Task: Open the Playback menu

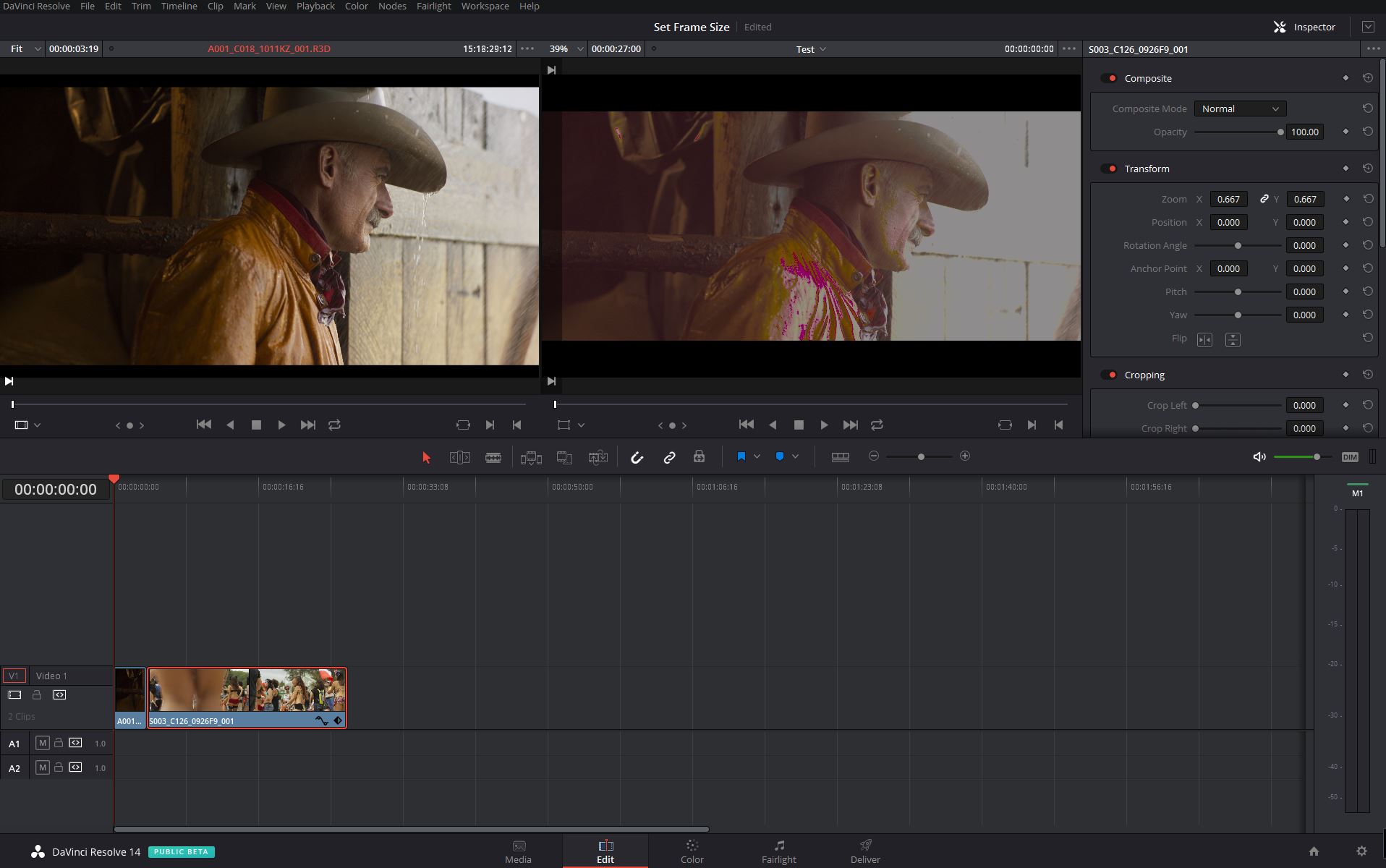Action: [x=315, y=6]
